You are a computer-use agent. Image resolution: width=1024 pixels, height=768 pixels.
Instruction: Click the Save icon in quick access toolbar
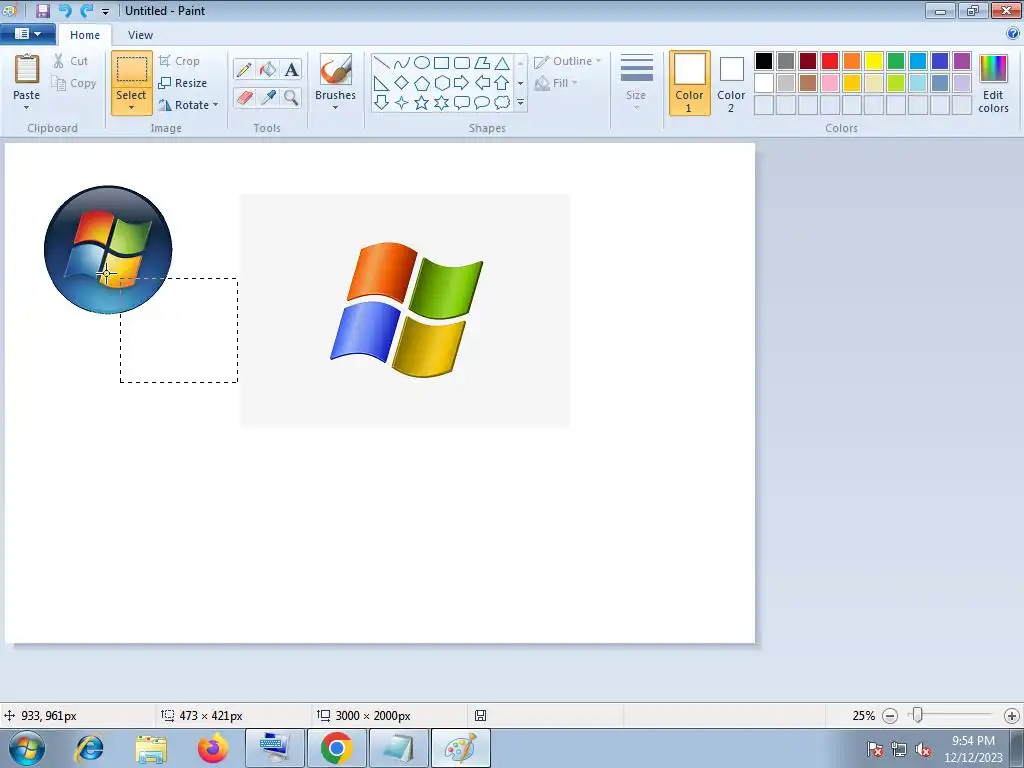pos(42,10)
